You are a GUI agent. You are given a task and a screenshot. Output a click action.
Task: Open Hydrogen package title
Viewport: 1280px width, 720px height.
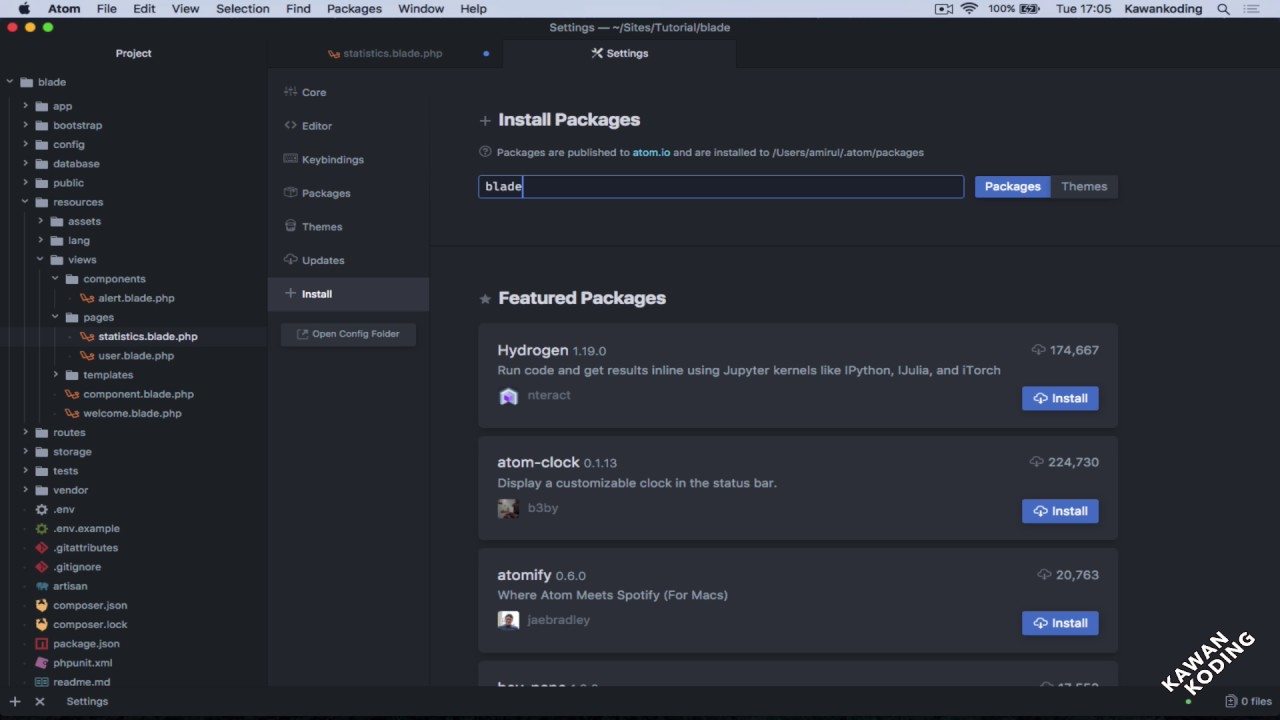click(533, 350)
